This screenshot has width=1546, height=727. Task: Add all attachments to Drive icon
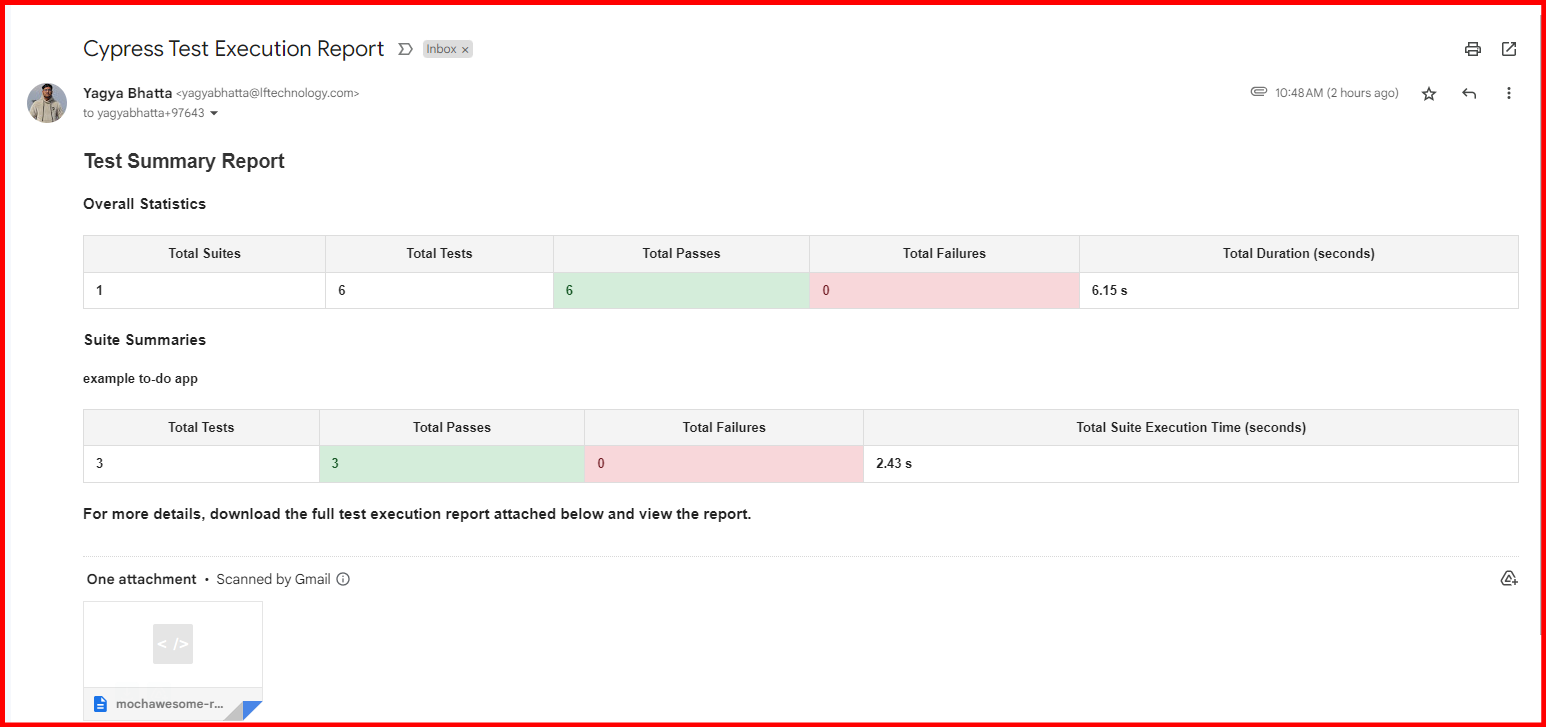coord(1509,578)
